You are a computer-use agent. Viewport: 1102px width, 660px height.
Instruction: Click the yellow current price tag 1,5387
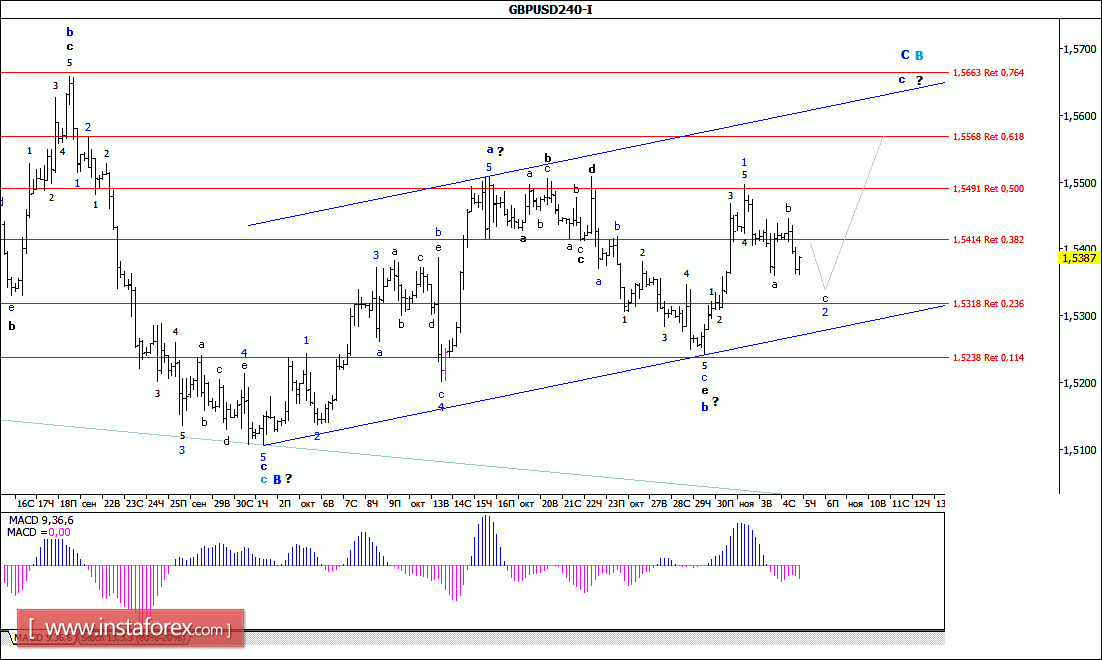1079,258
